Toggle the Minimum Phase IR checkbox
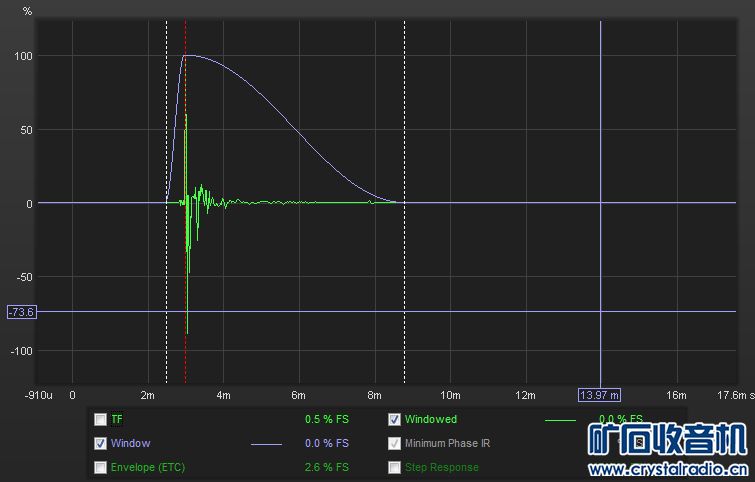755x482 pixels. click(x=394, y=443)
